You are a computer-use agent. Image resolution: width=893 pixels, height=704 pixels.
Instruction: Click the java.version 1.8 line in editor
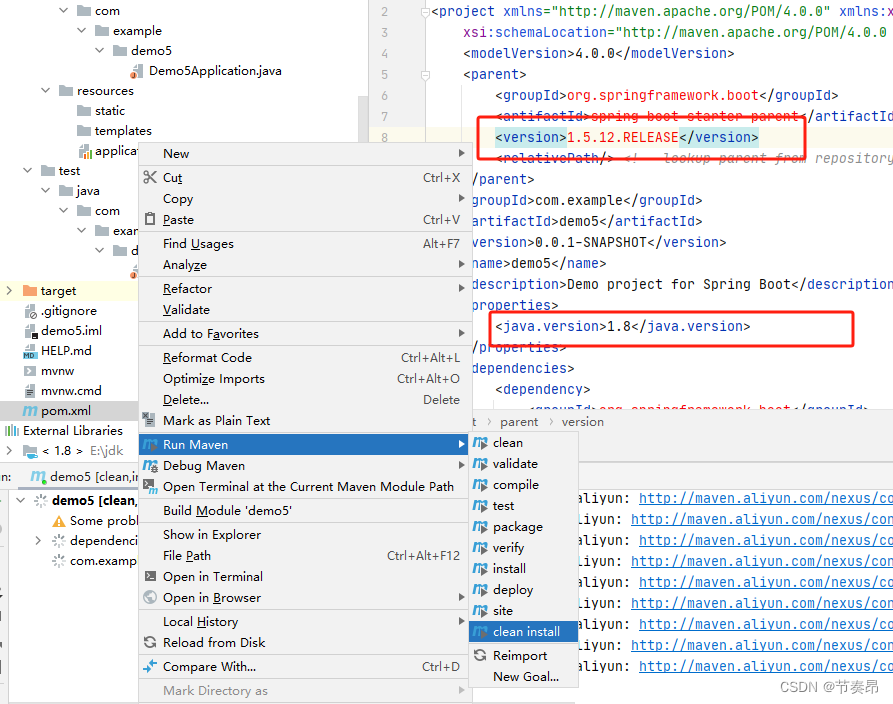pos(622,326)
